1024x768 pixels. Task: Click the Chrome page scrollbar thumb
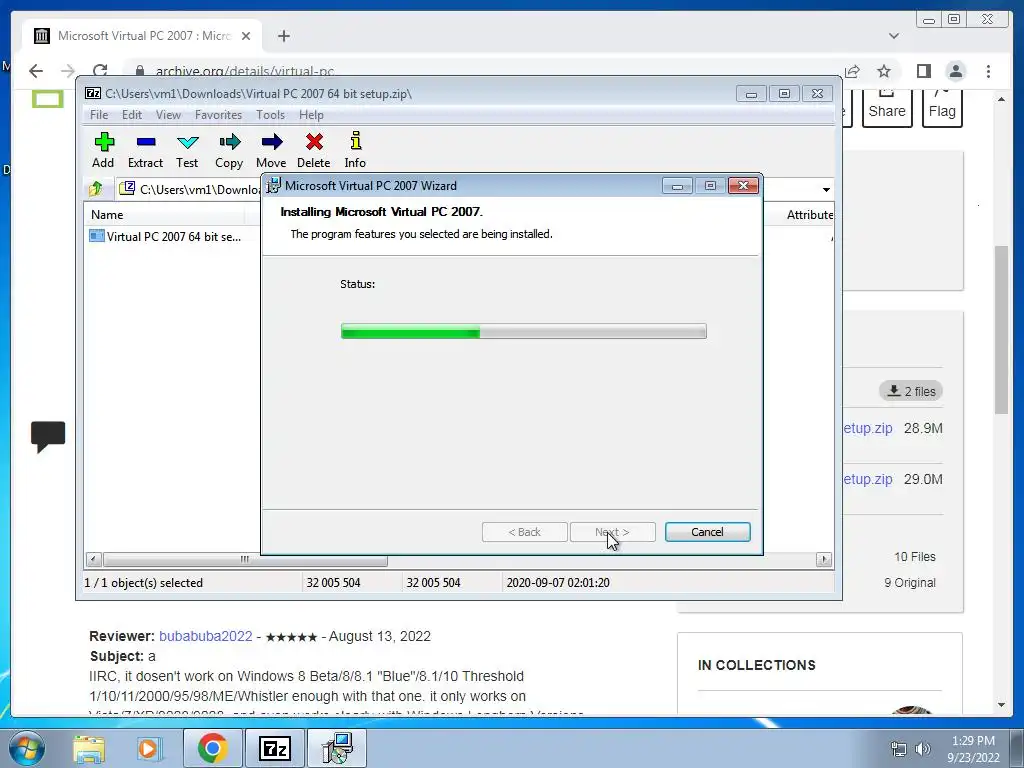coord(1001,329)
